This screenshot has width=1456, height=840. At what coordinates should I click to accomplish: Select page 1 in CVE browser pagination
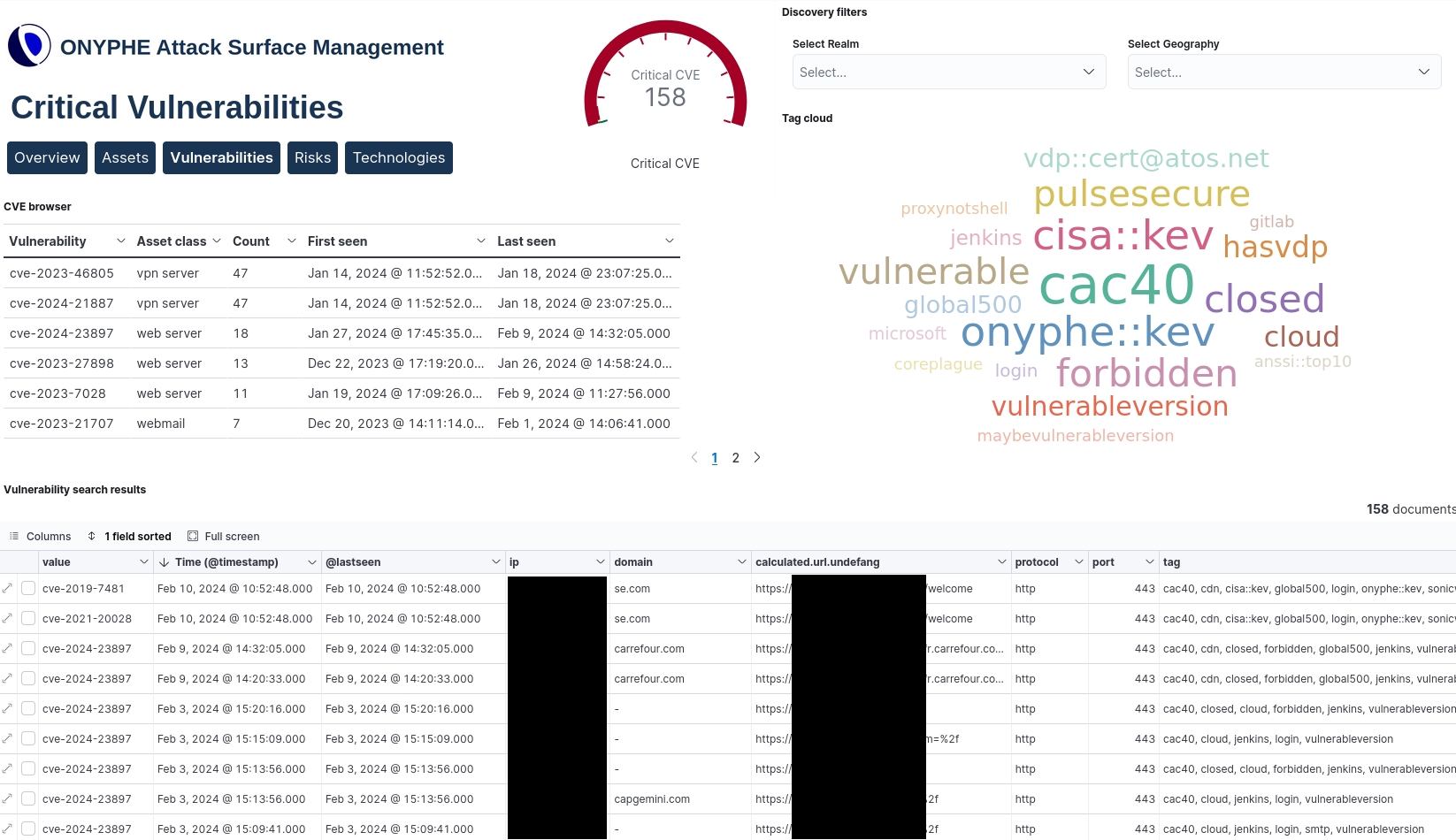coord(714,457)
